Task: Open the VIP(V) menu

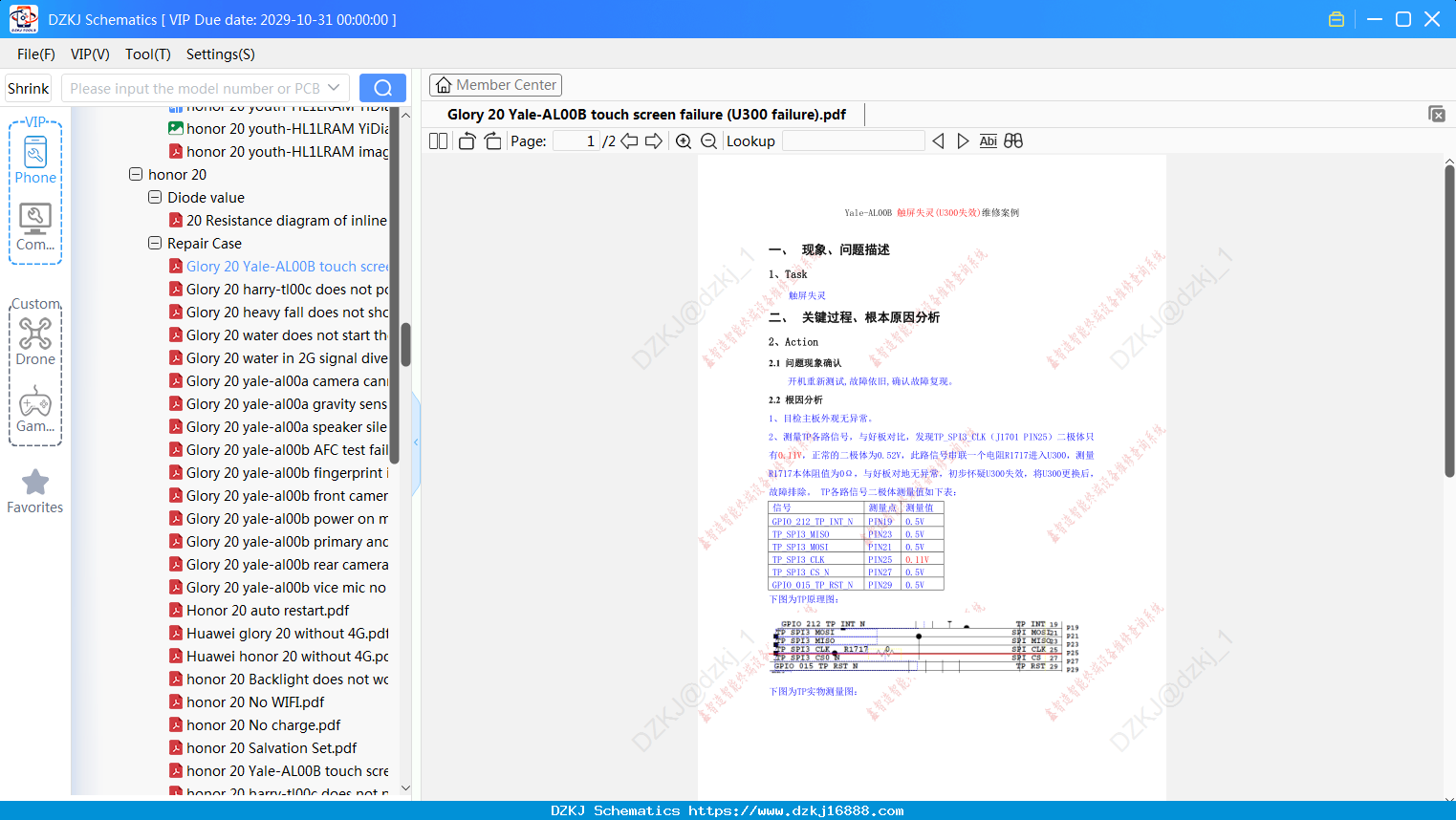Action: click(90, 54)
